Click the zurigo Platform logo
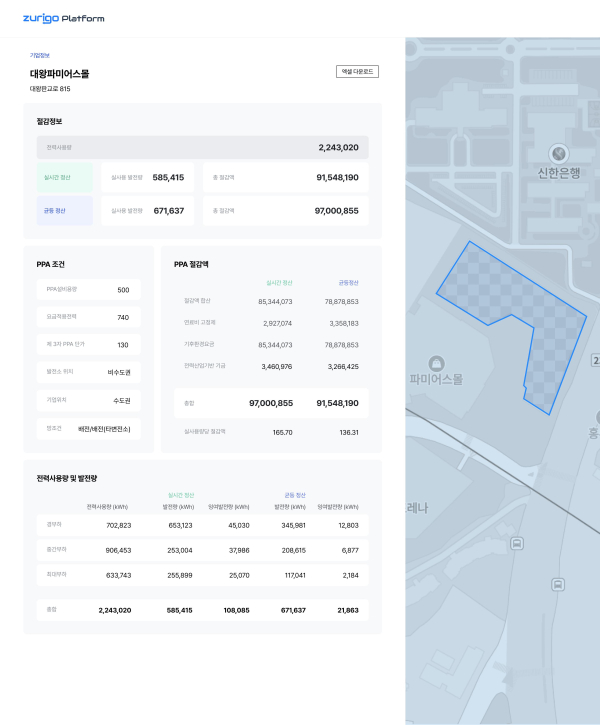Screen dimensions: 600x725 pos(63,18)
